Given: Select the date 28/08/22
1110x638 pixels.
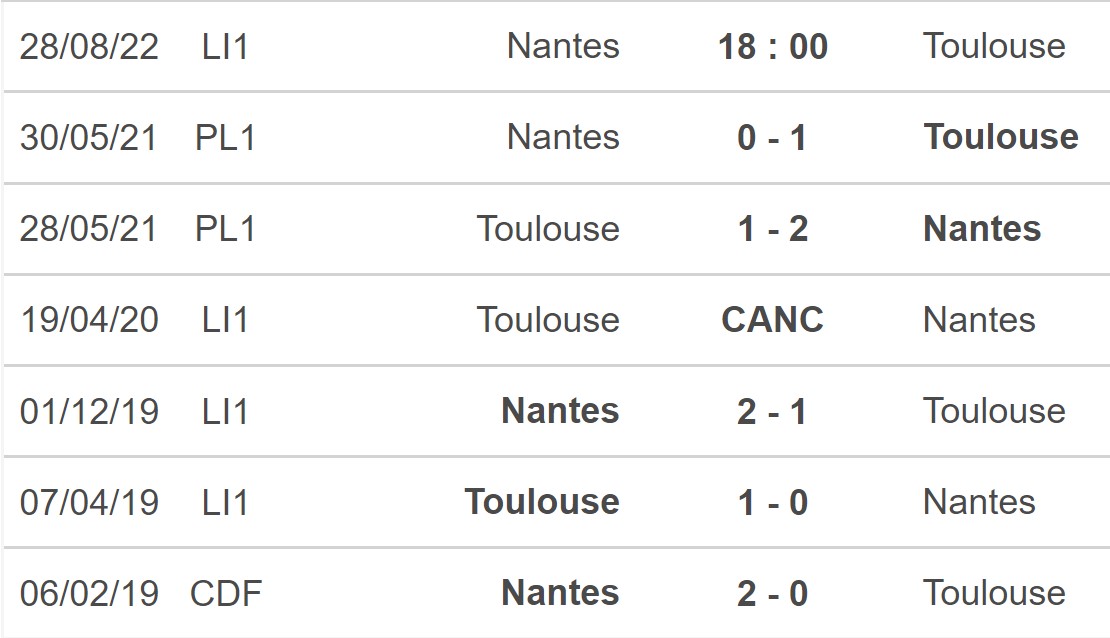Looking at the screenshot, I should pyautogui.click(x=89, y=47).
